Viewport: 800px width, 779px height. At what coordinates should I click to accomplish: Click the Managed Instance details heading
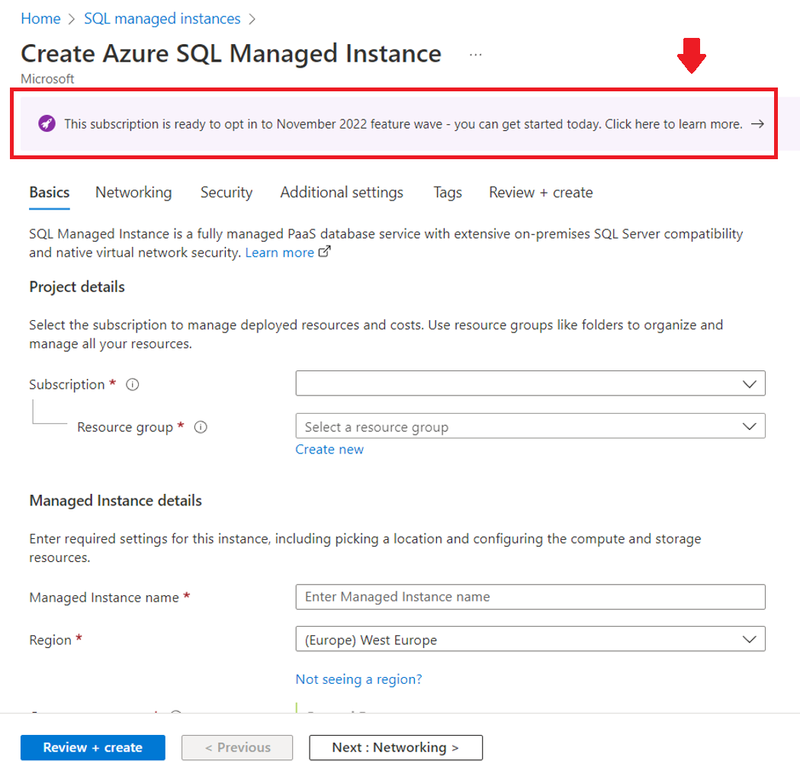(x=116, y=500)
